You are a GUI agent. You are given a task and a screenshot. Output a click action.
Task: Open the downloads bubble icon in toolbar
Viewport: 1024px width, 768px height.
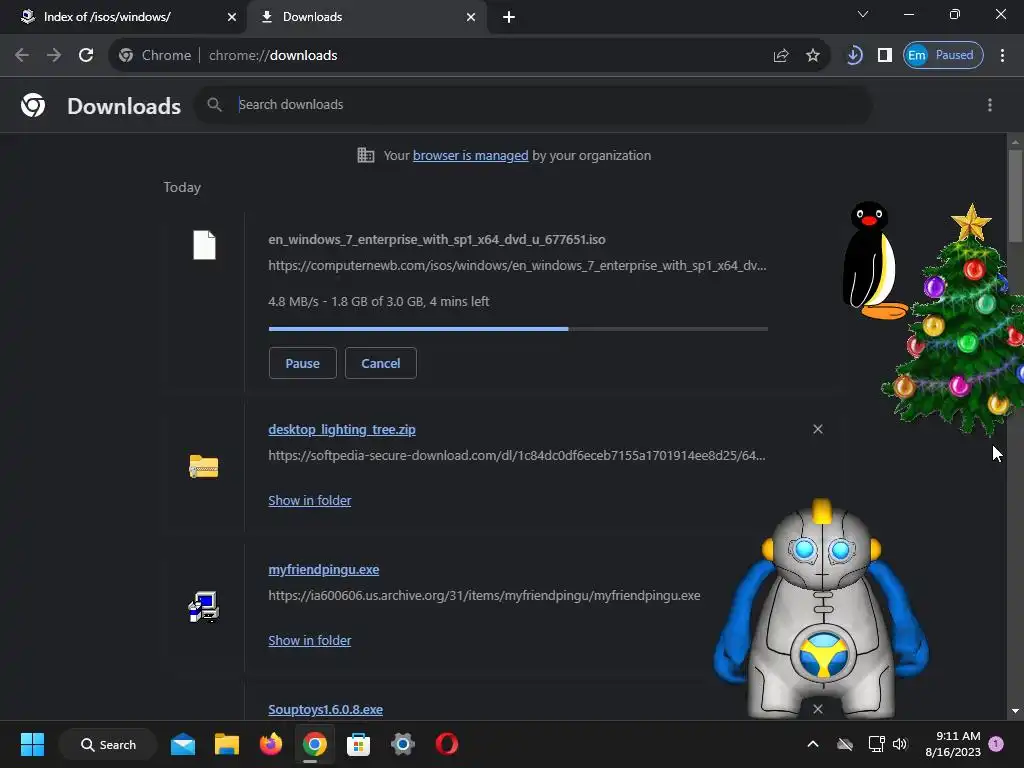click(x=854, y=56)
